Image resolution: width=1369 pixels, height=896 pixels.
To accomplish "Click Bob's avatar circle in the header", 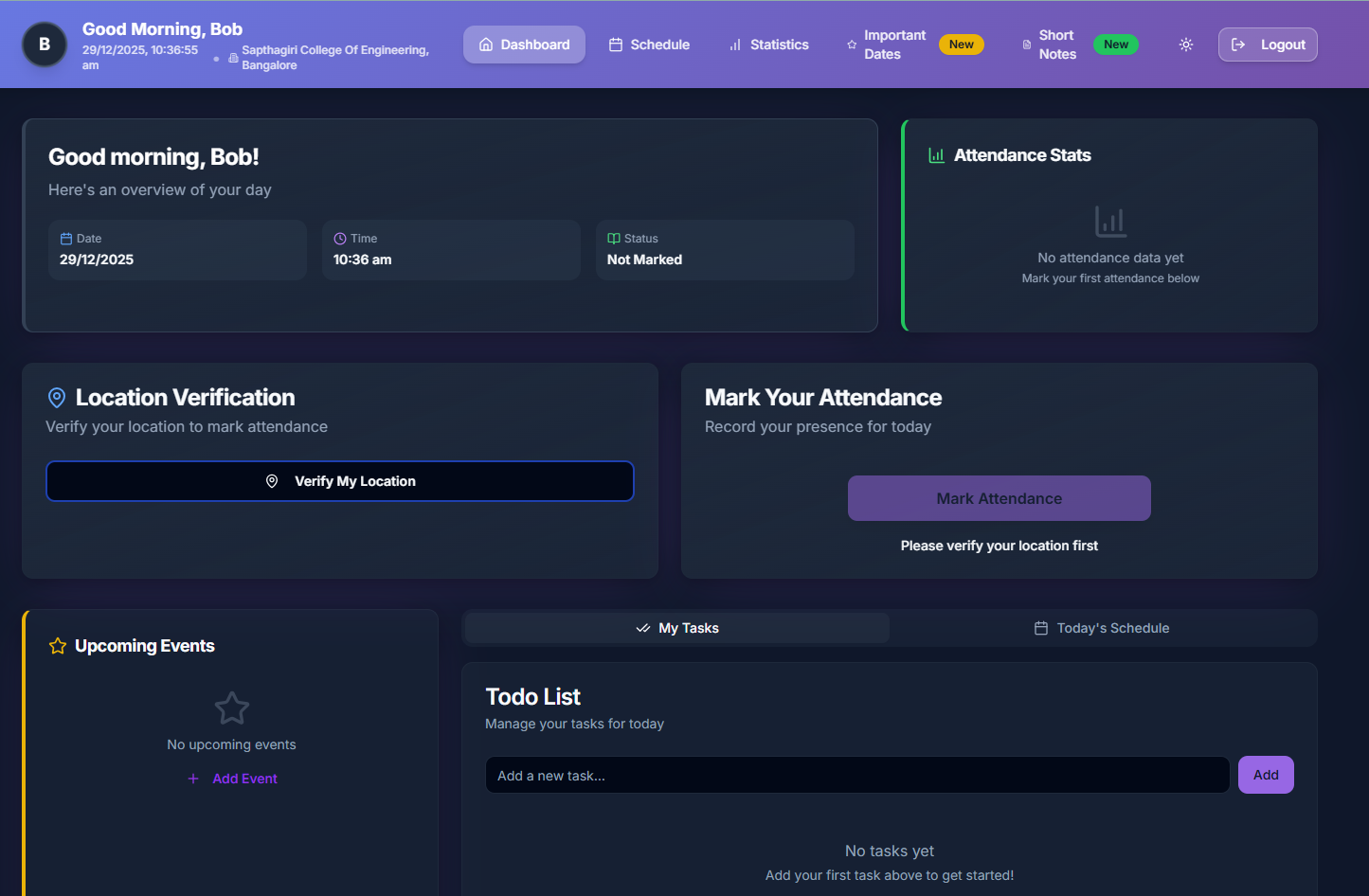I will coord(44,44).
